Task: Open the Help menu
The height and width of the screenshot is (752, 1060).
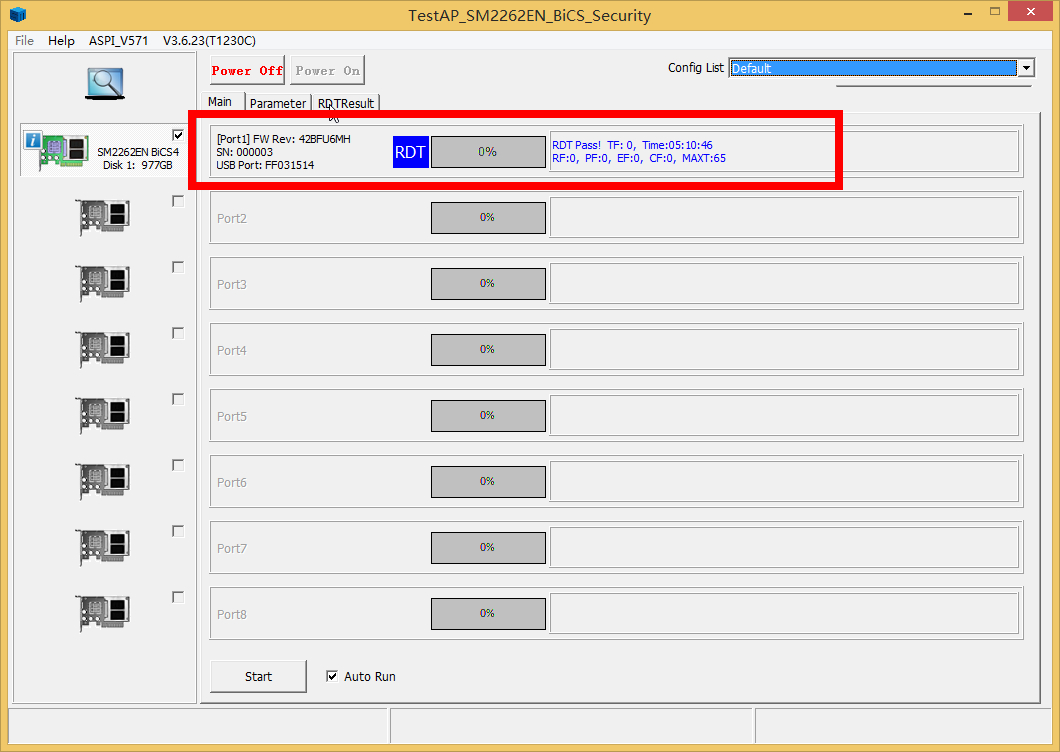Action: click(61, 41)
